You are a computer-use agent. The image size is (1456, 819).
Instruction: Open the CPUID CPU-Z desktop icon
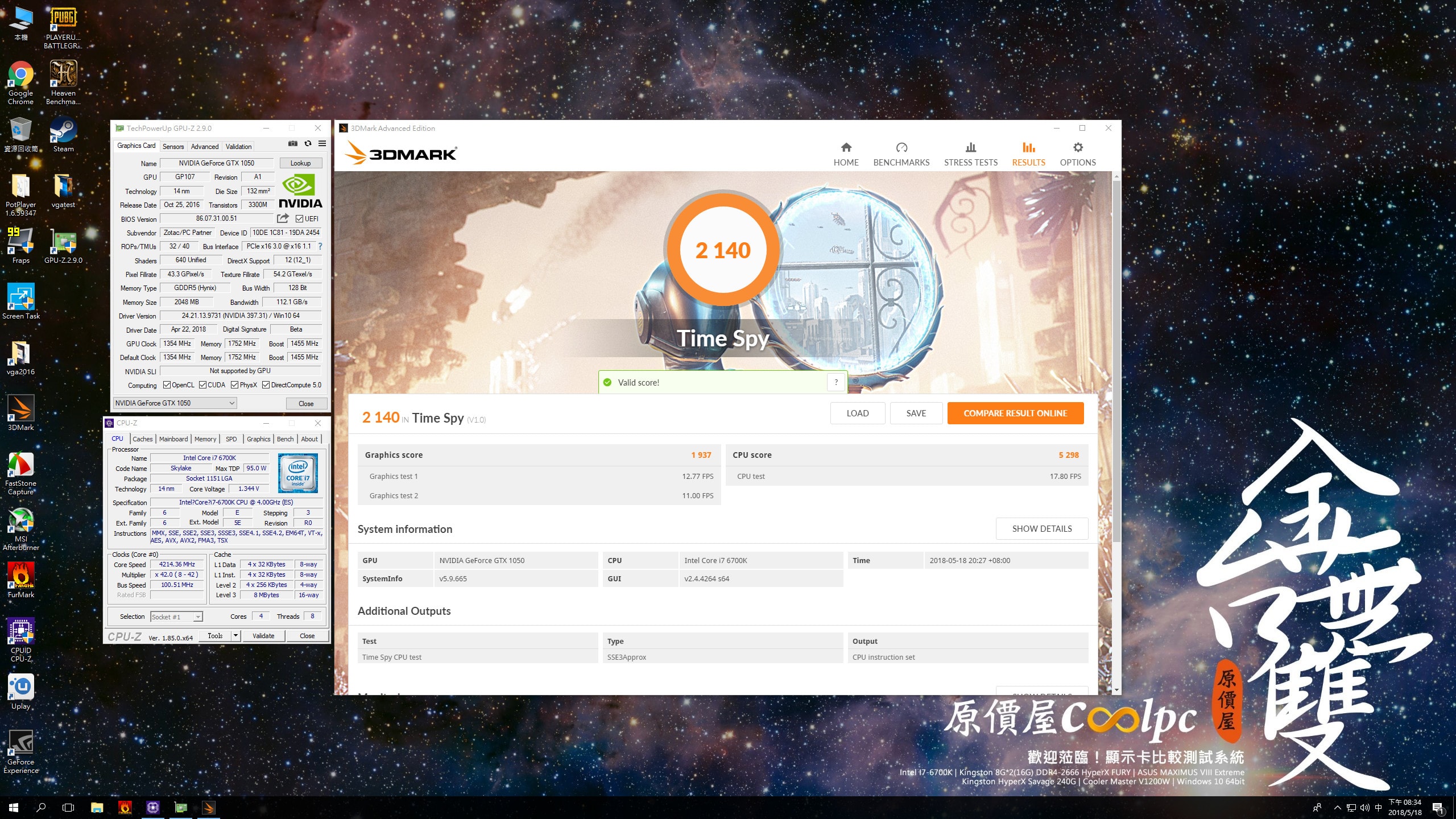coord(20,640)
